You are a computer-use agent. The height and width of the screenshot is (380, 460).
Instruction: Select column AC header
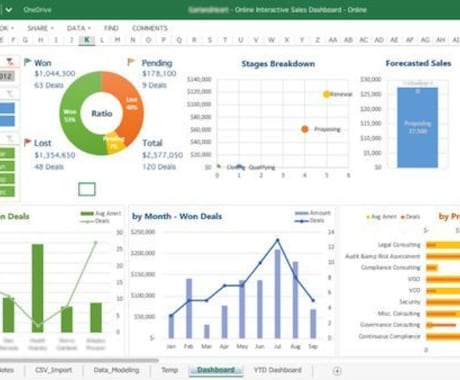coord(364,40)
